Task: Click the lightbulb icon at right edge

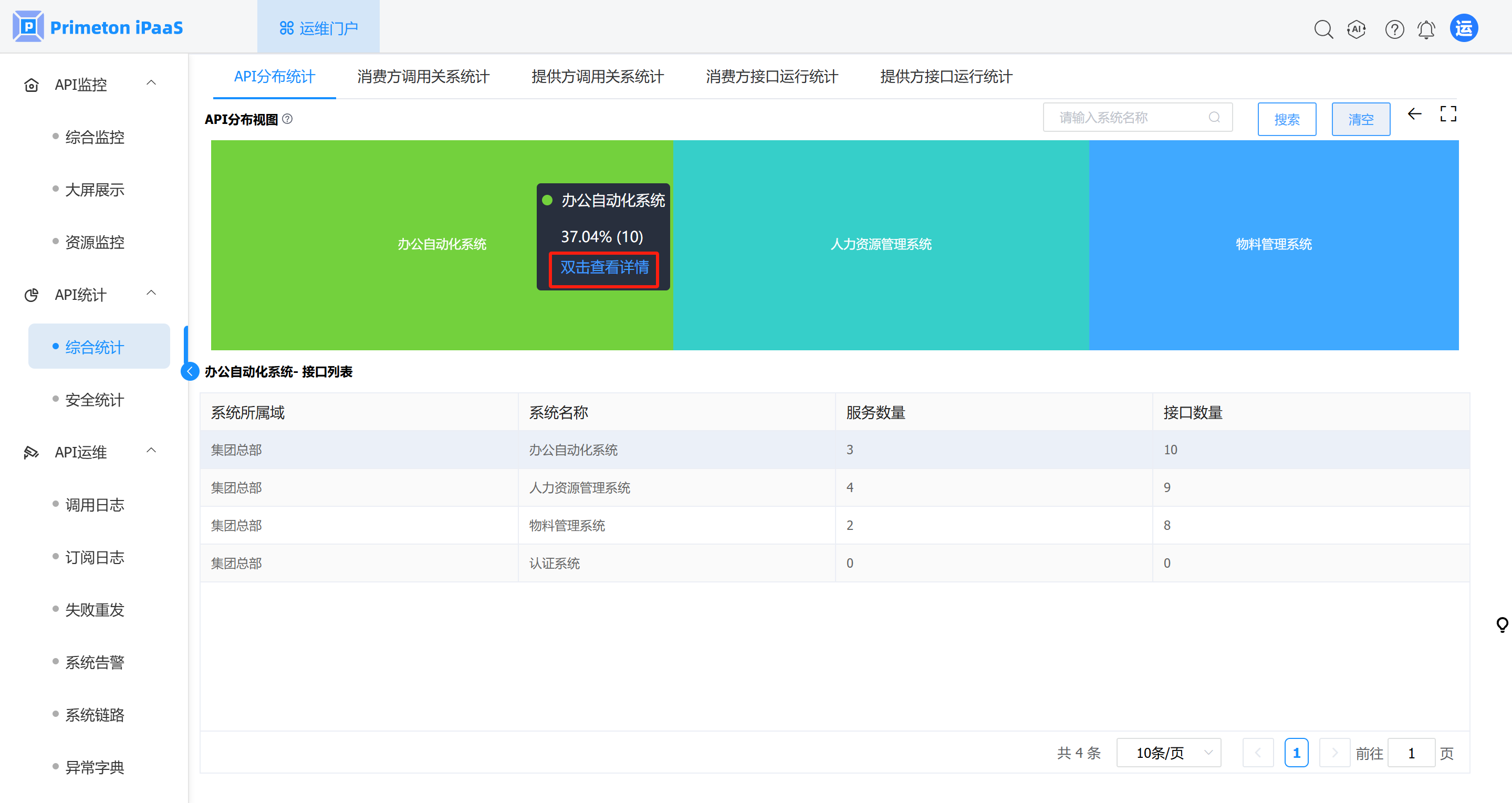Action: click(x=1502, y=624)
